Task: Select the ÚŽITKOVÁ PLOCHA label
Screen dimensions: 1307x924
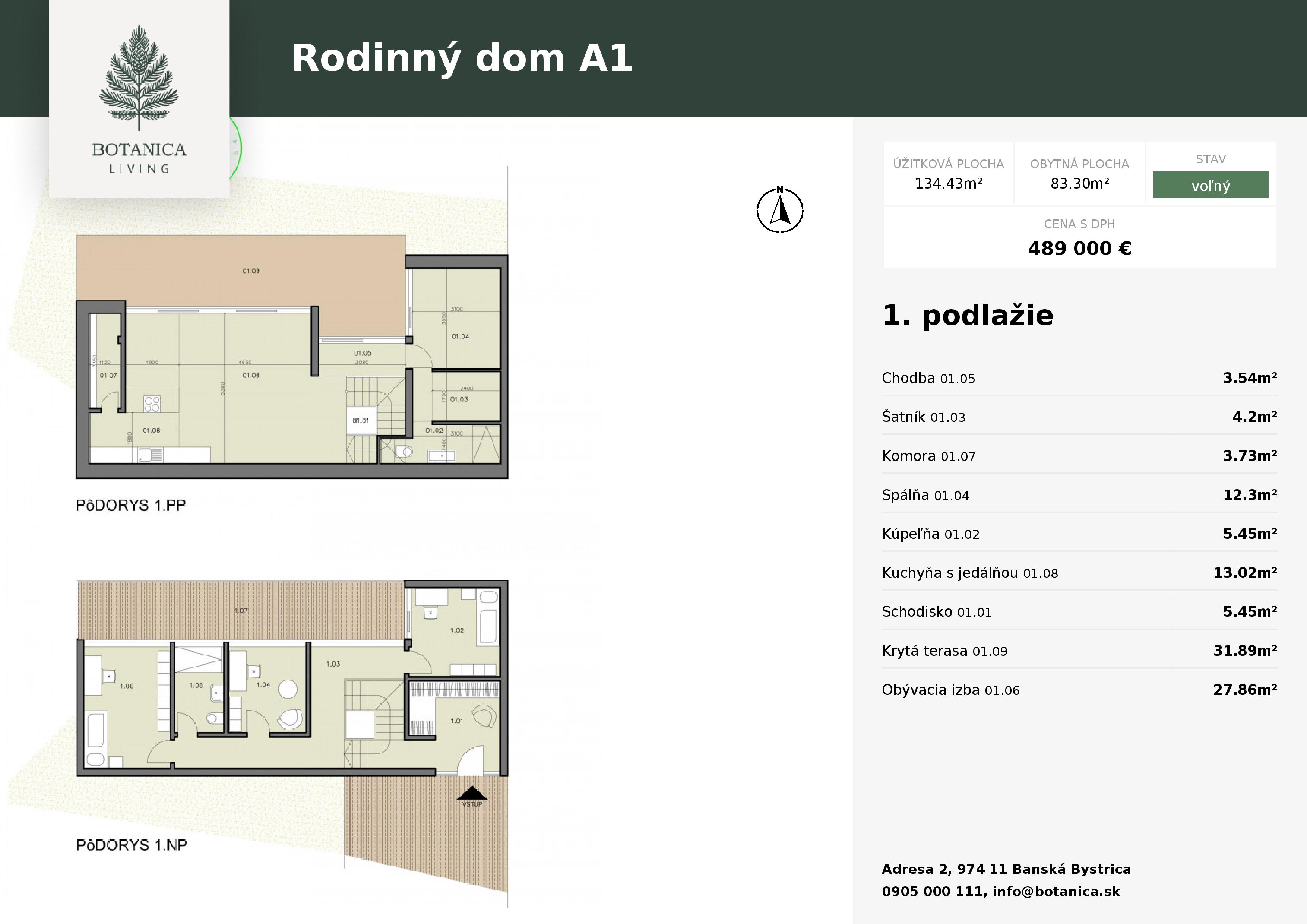Action: pos(948,164)
